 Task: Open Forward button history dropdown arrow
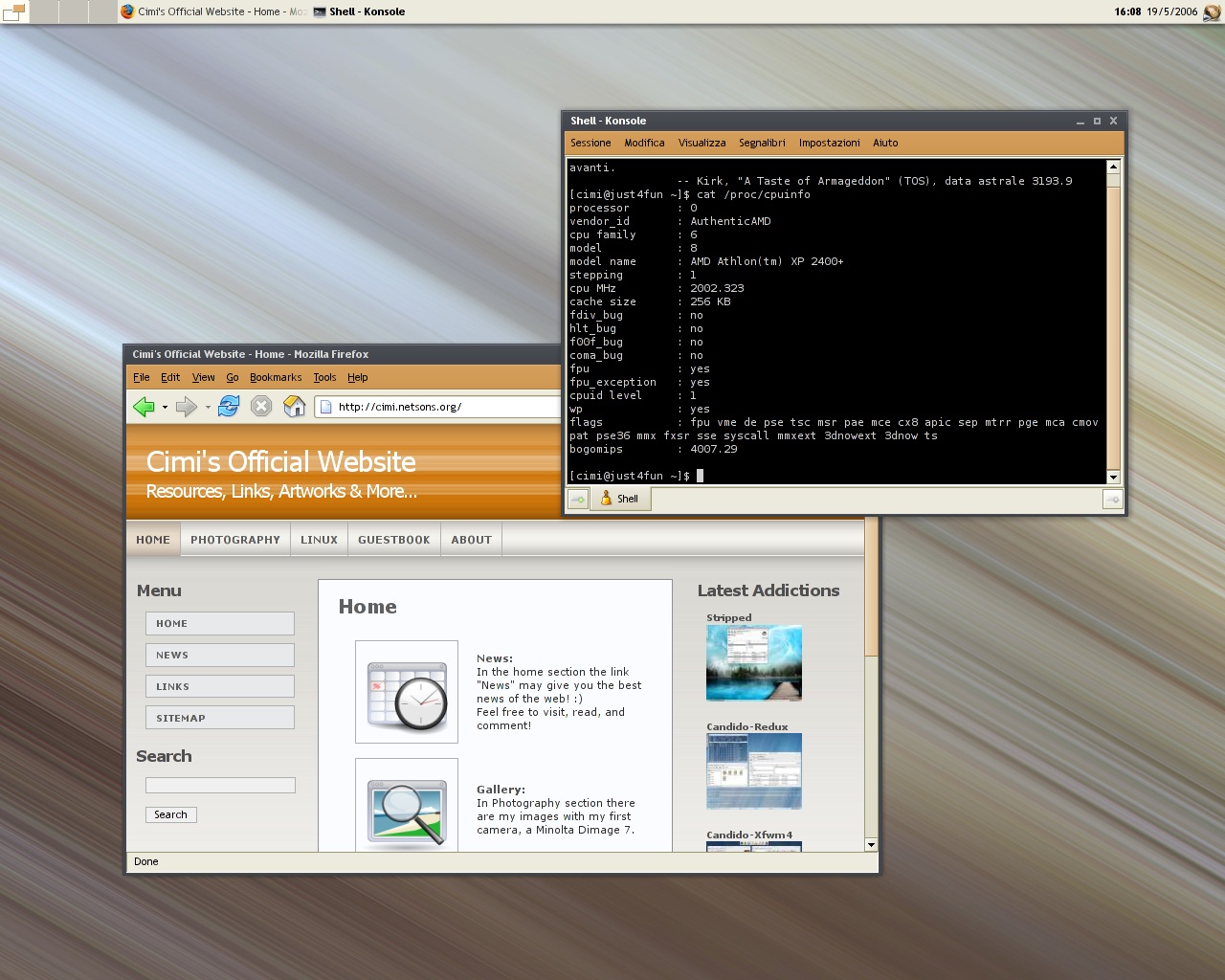point(208,408)
